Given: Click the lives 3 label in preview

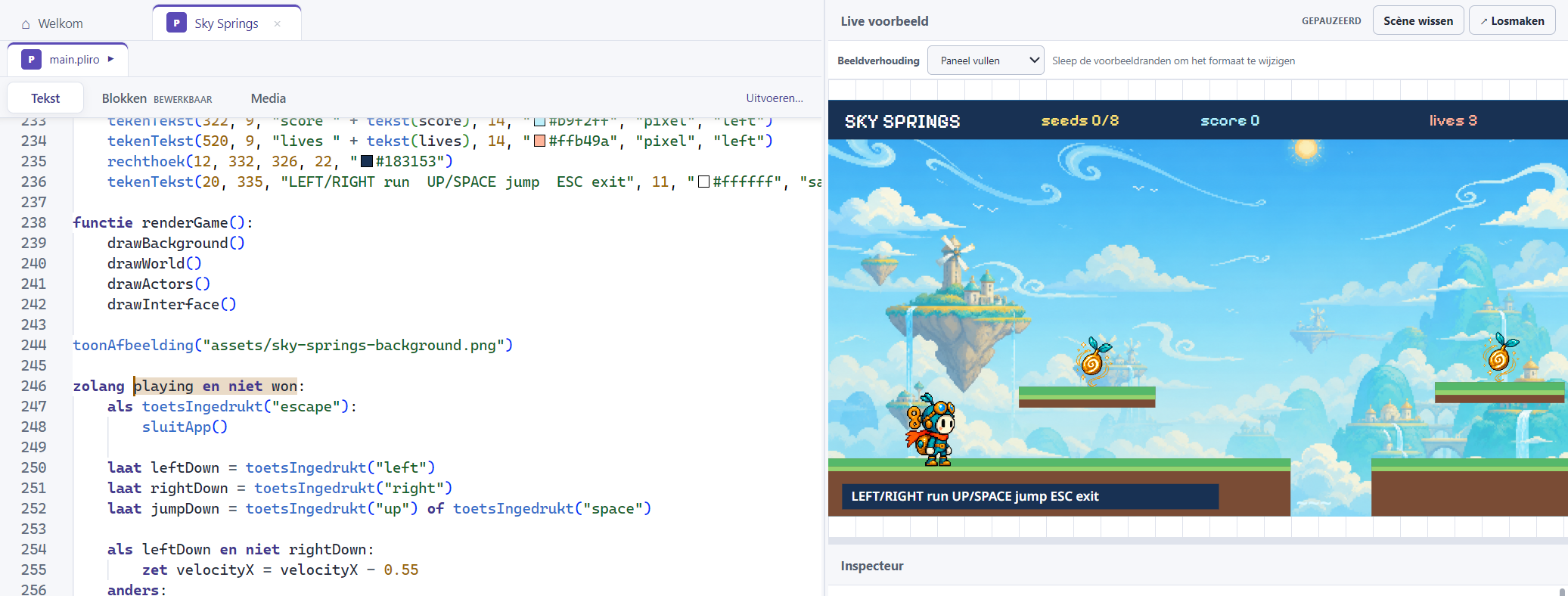Looking at the screenshot, I should click(1453, 120).
